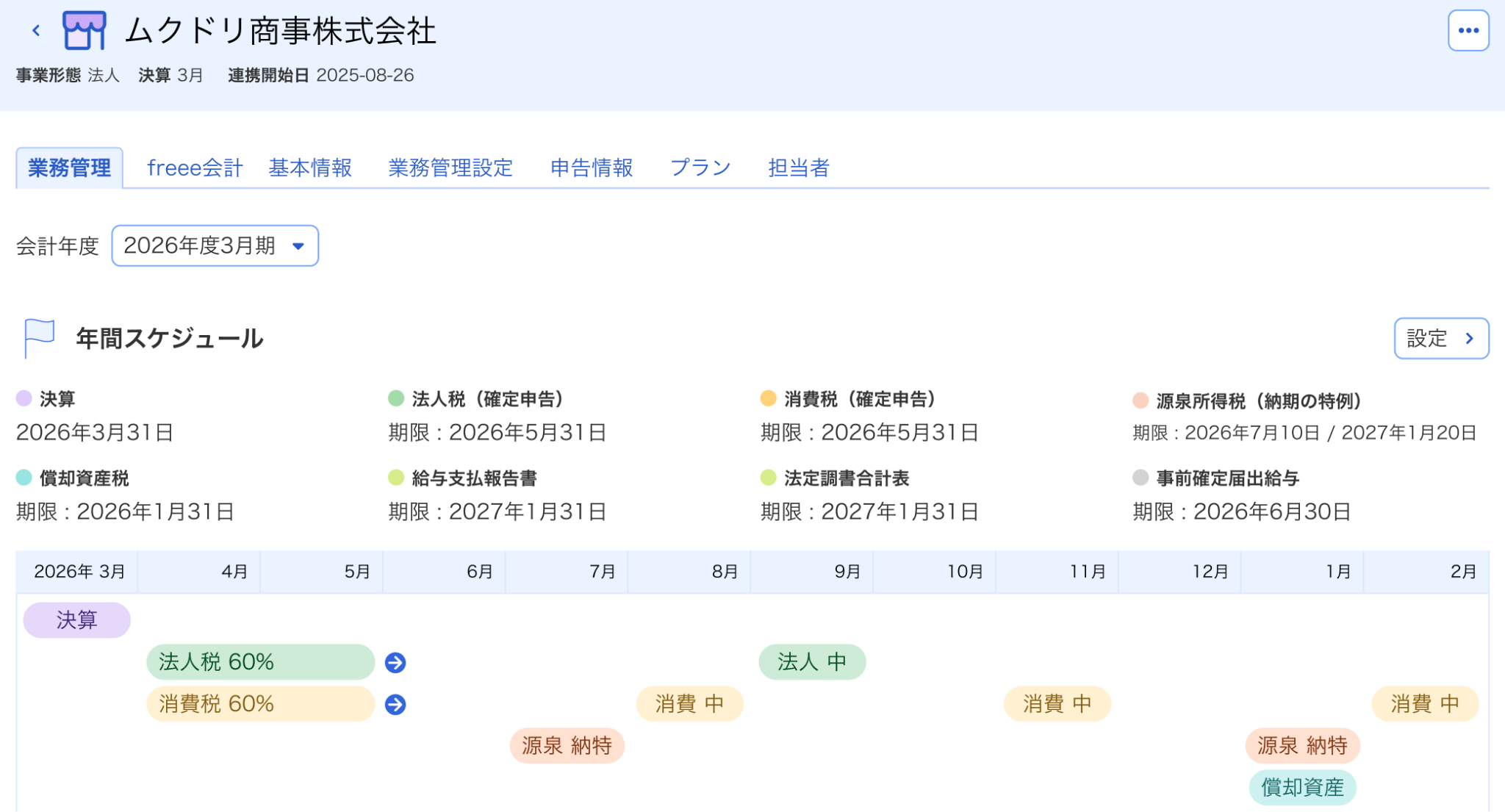The height and width of the screenshot is (812, 1505).
Task: Open the プラン tab
Action: pyautogui.click(x=700, y=168)
